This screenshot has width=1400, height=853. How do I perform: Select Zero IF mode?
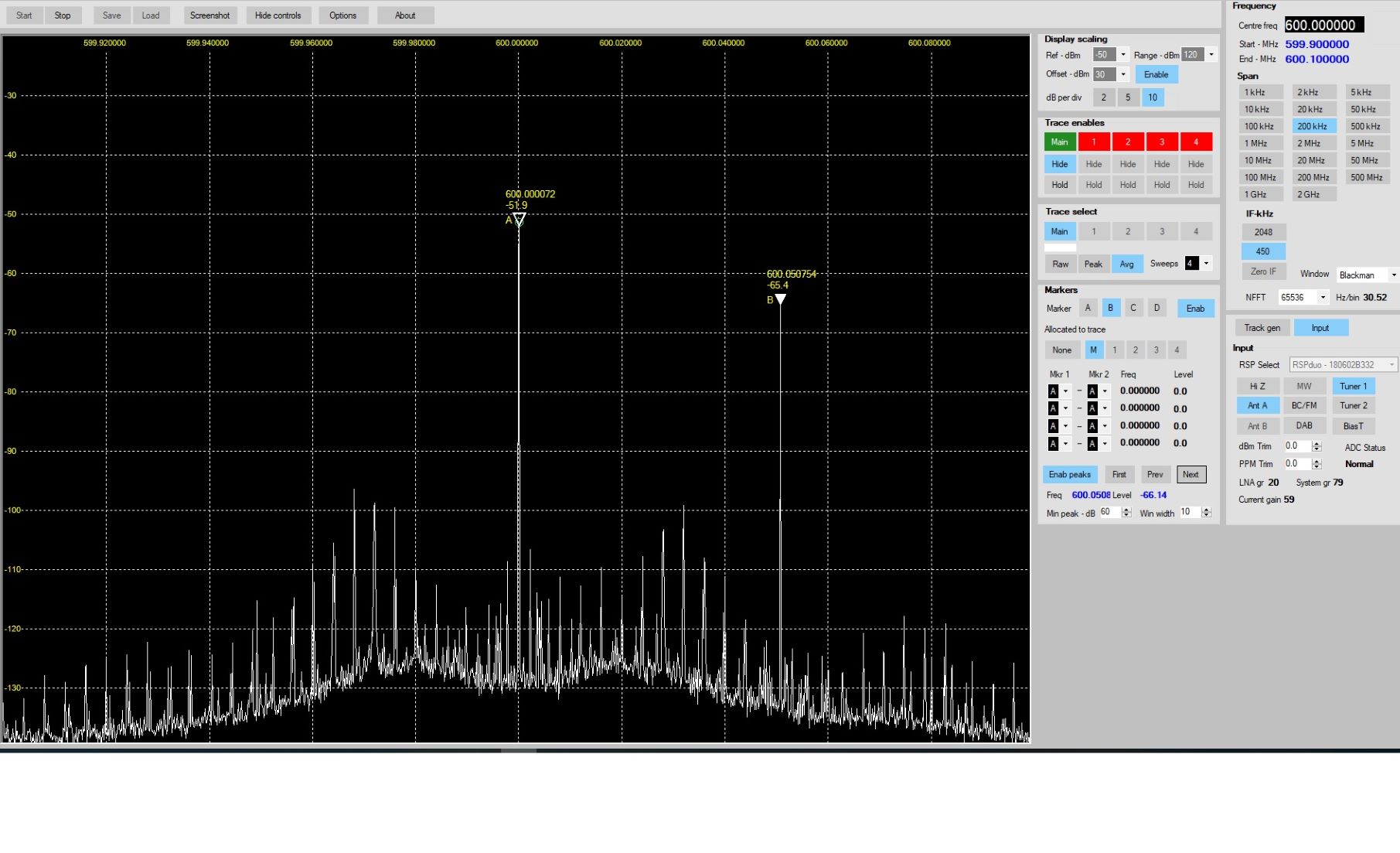(1264, 271)
